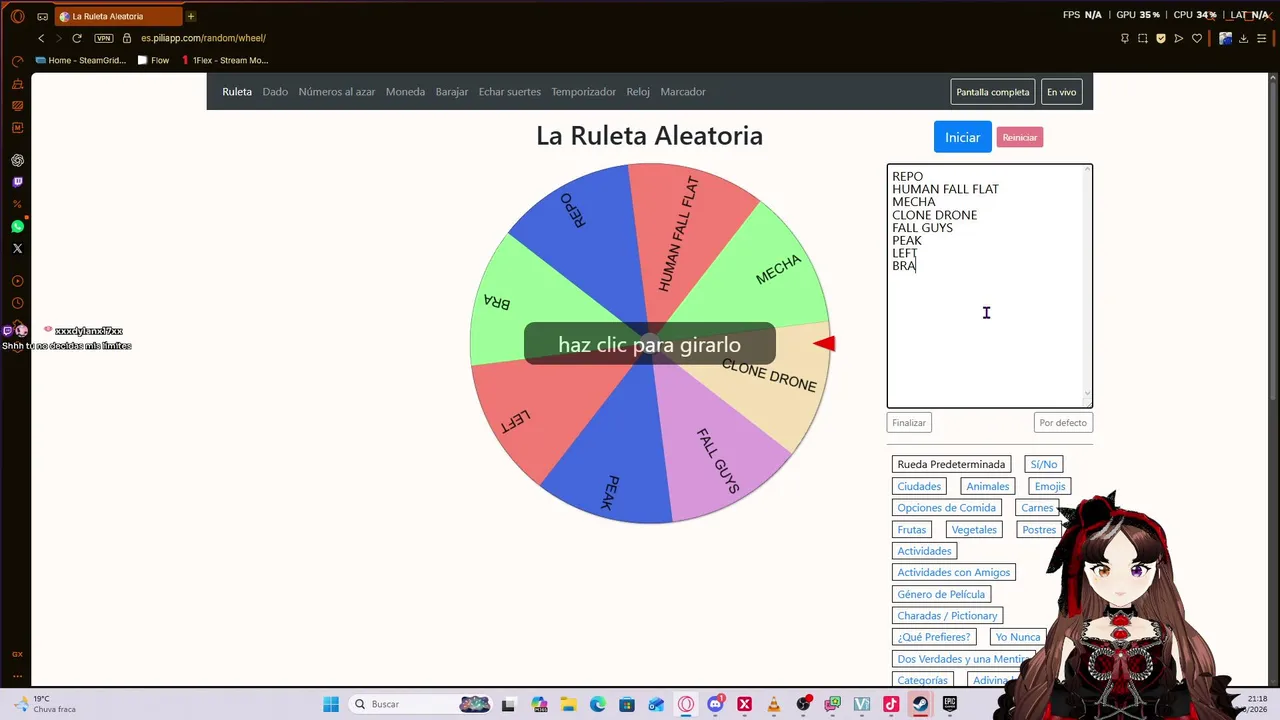Choose the Frutas preset
The height and width of the screenshot is (720, 1280).
[912, 530]
